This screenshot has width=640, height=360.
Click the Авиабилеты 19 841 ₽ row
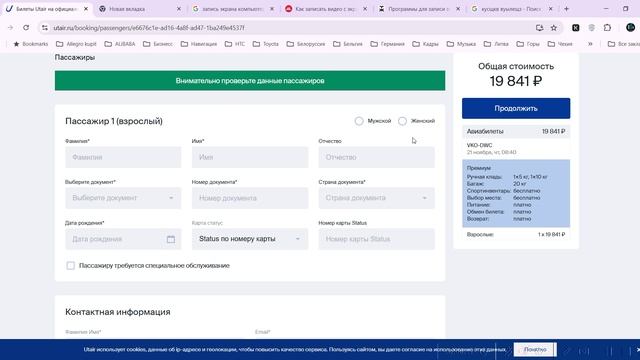pos(516,131)
